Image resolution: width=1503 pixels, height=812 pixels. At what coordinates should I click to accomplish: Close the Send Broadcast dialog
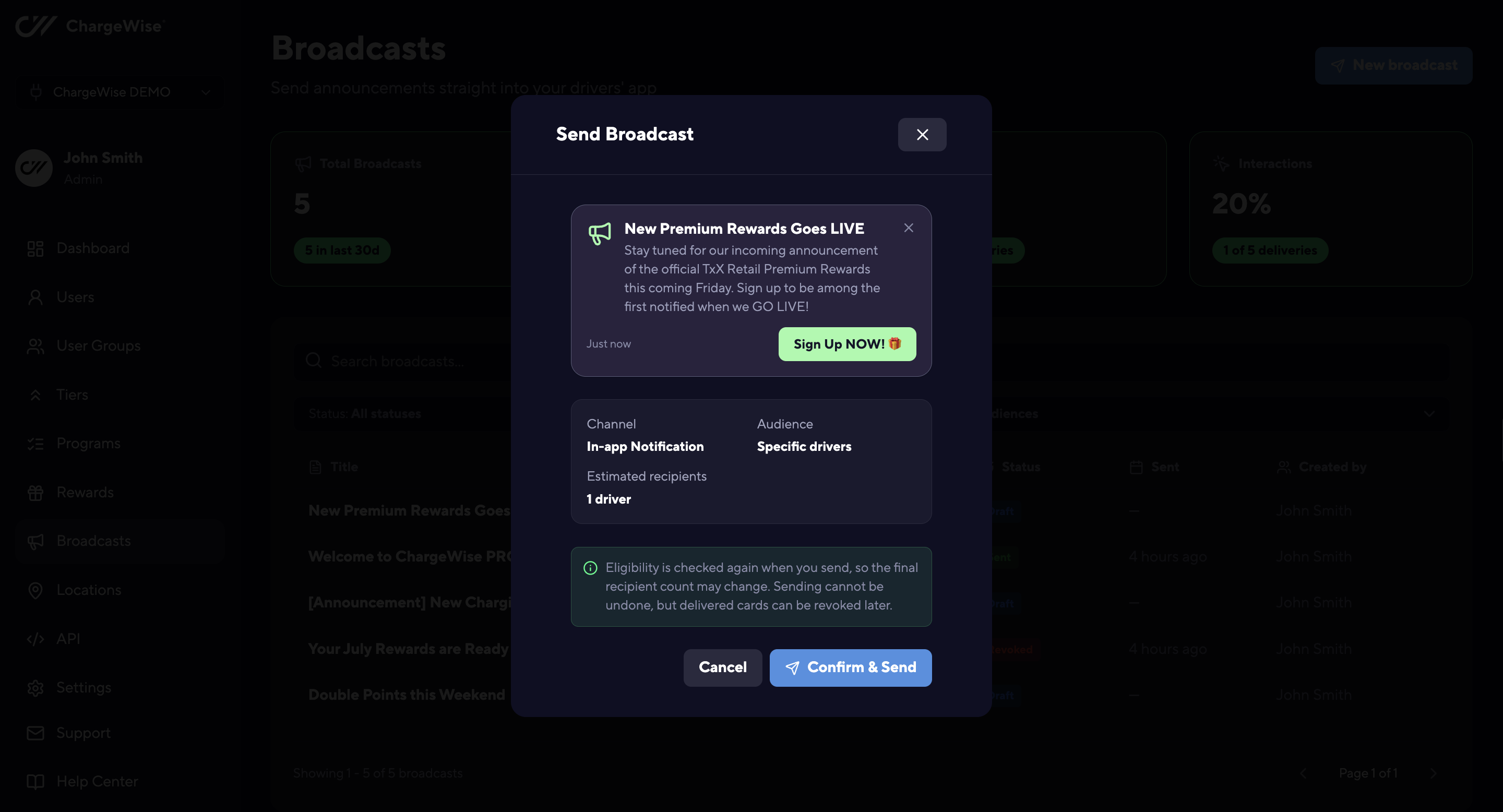922,135
